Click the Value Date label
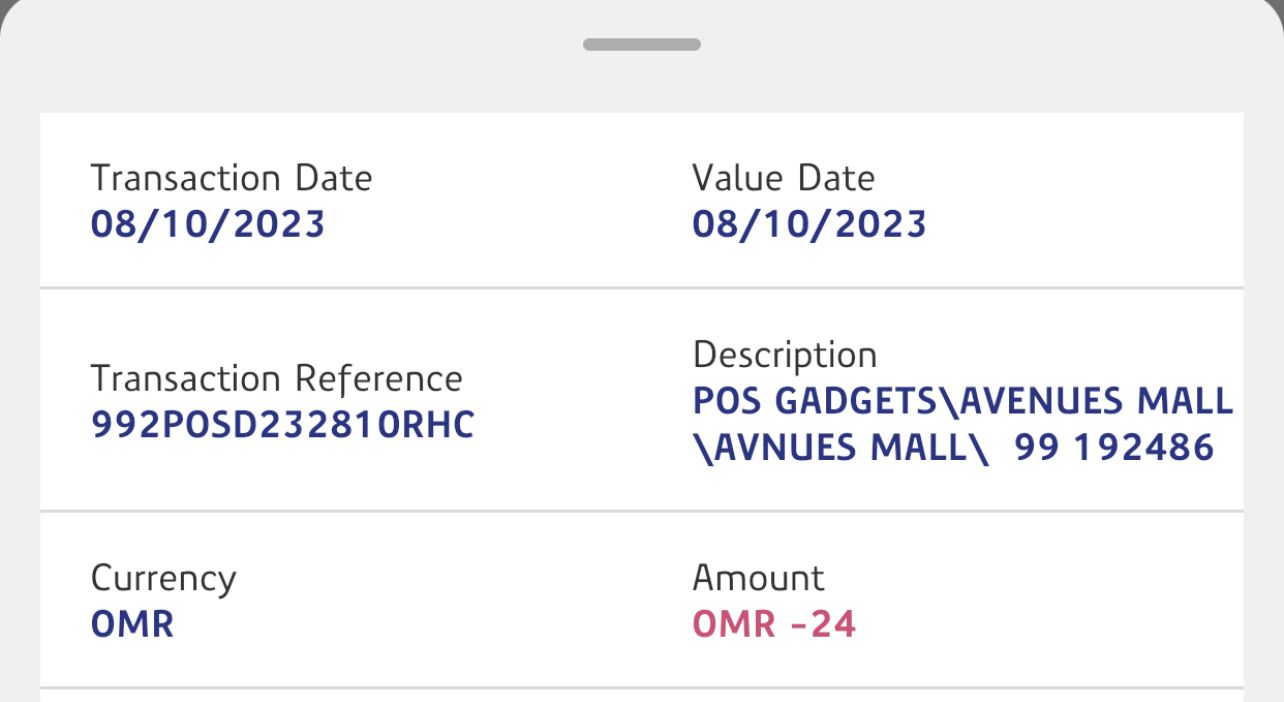 tap(783, 178)
